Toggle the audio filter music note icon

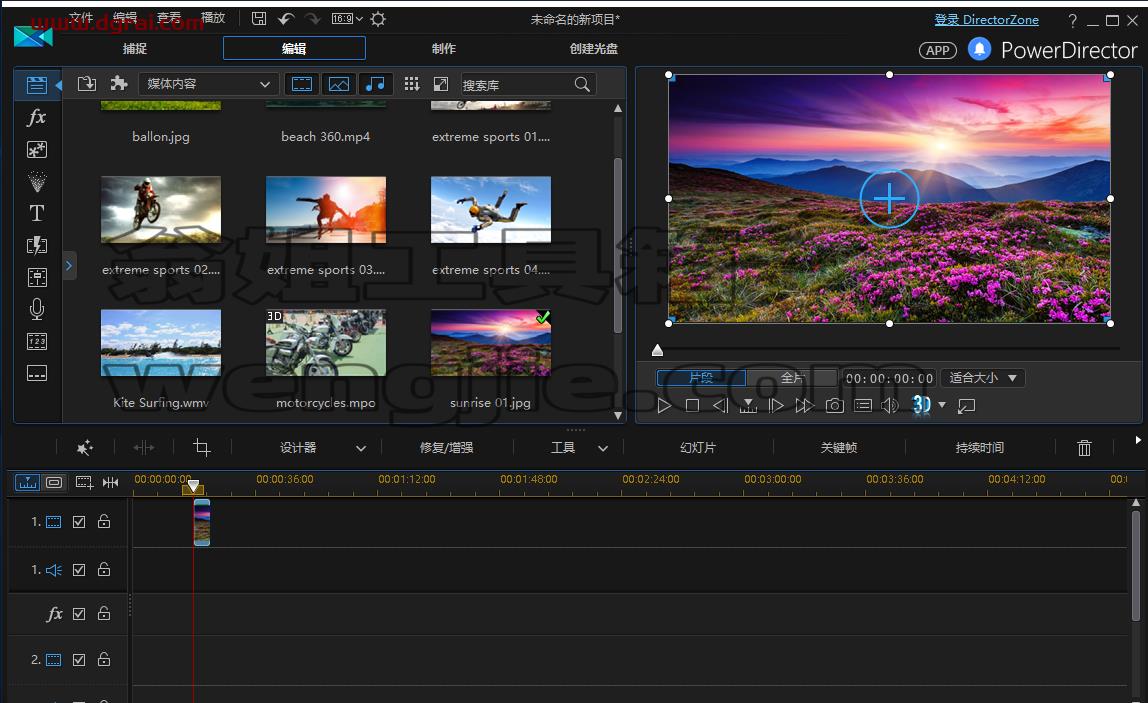[x=375, y=84]
